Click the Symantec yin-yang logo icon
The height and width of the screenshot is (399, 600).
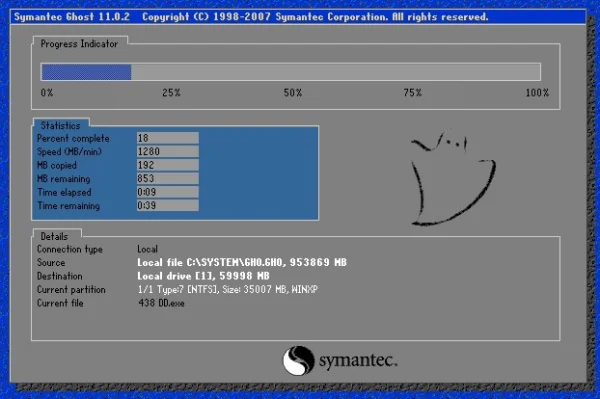pos(298,360)
